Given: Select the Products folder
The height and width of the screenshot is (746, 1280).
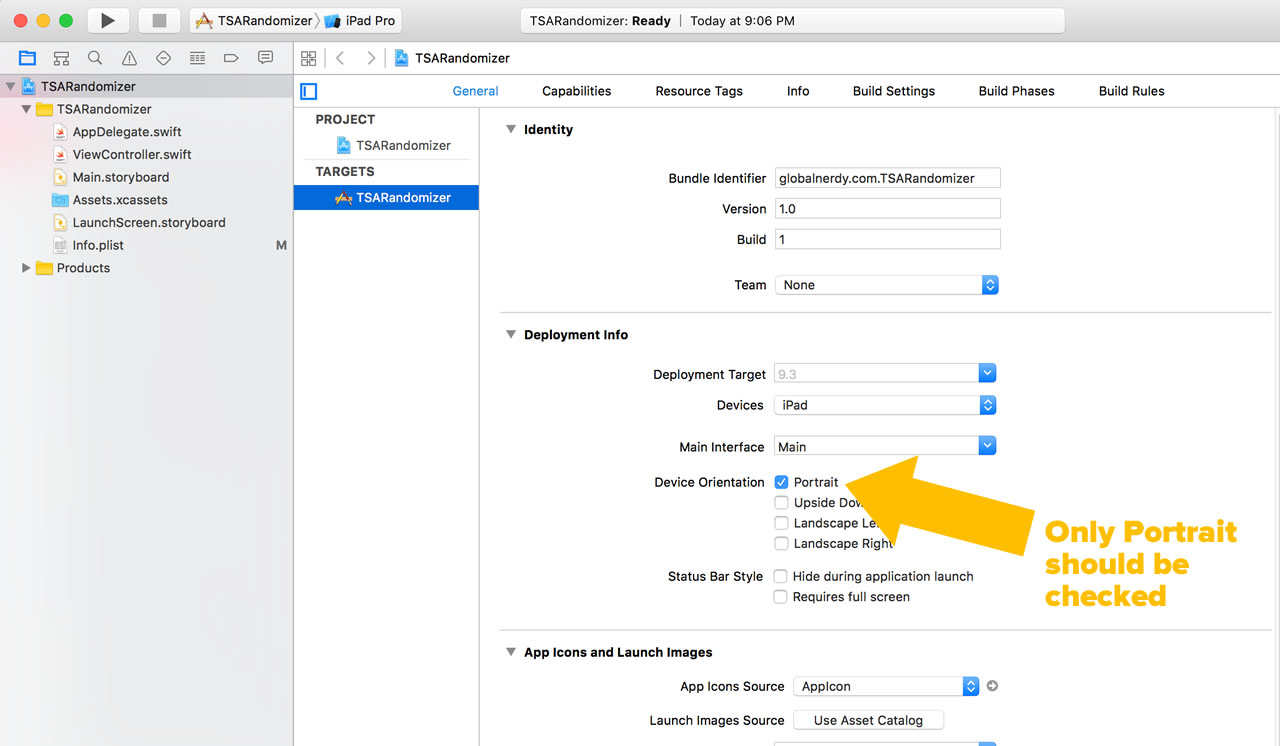Looking at the screenshot, I should coord(83,268).
